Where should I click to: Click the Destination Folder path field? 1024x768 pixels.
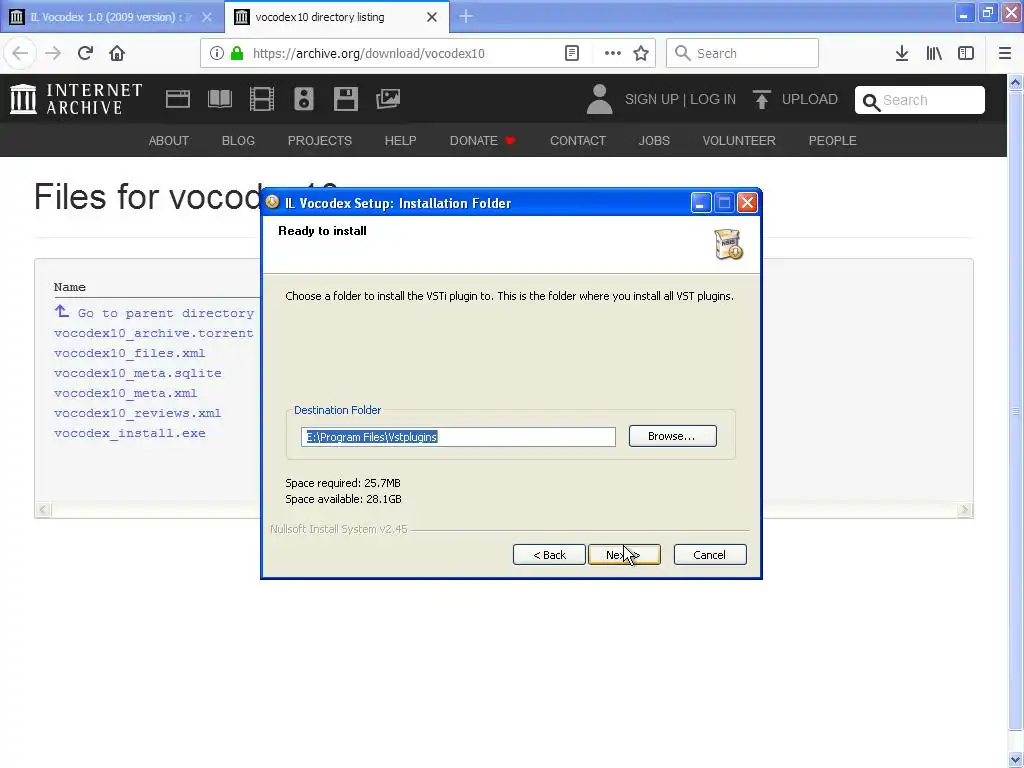pyautogui.click(x=458, y=437)
